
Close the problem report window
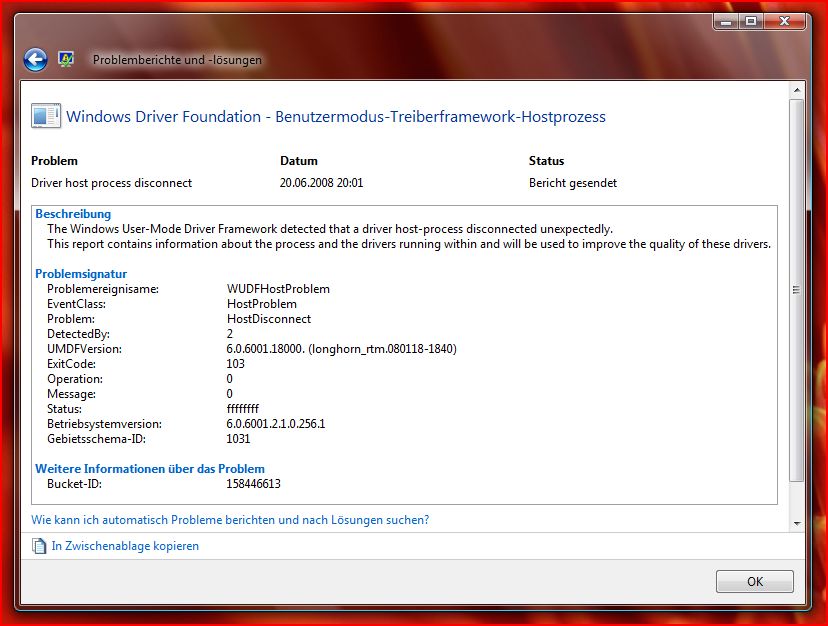(x=785, y=22)
